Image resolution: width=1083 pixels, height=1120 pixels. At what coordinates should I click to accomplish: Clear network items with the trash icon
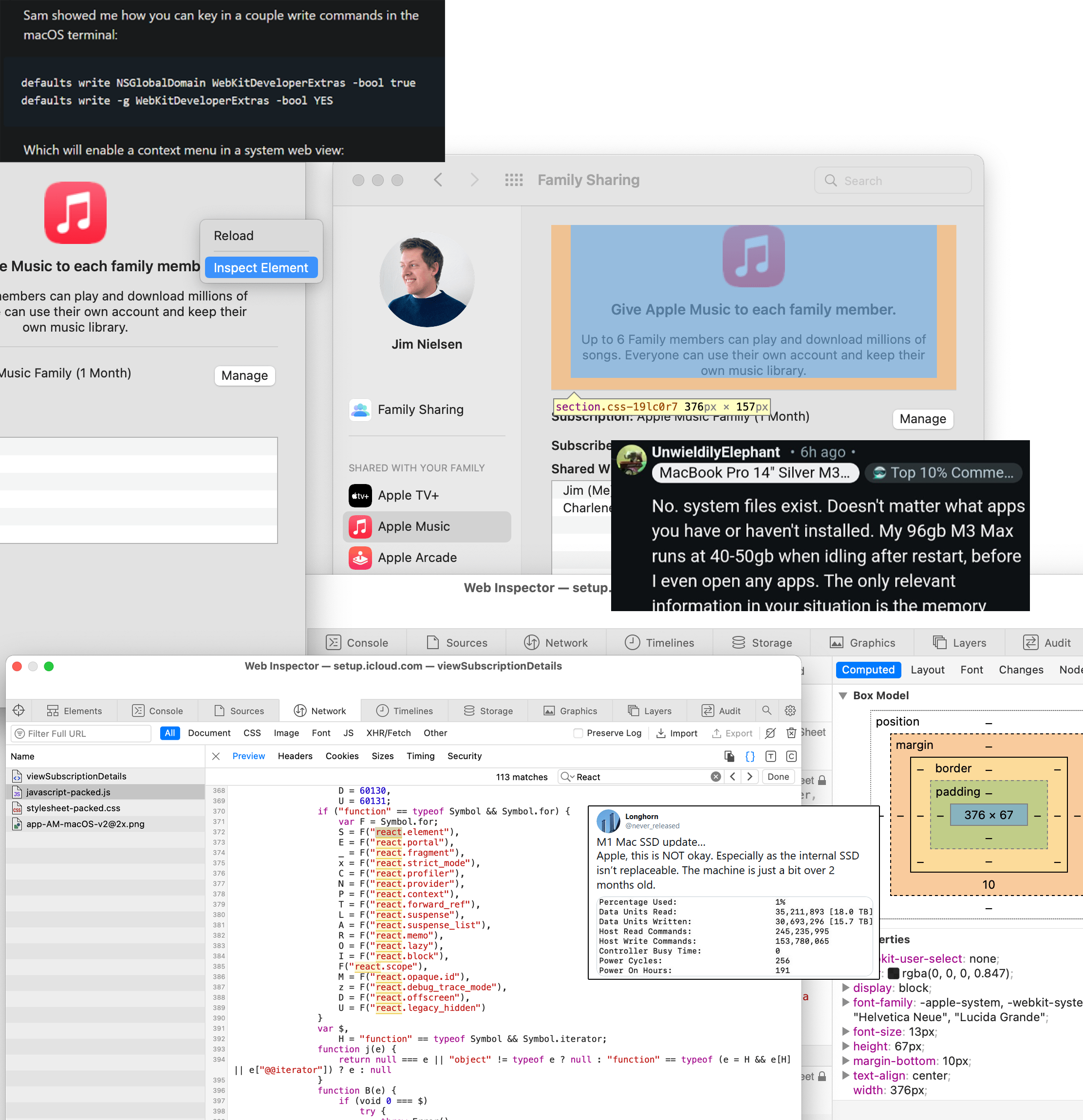[x=791, y=733]
